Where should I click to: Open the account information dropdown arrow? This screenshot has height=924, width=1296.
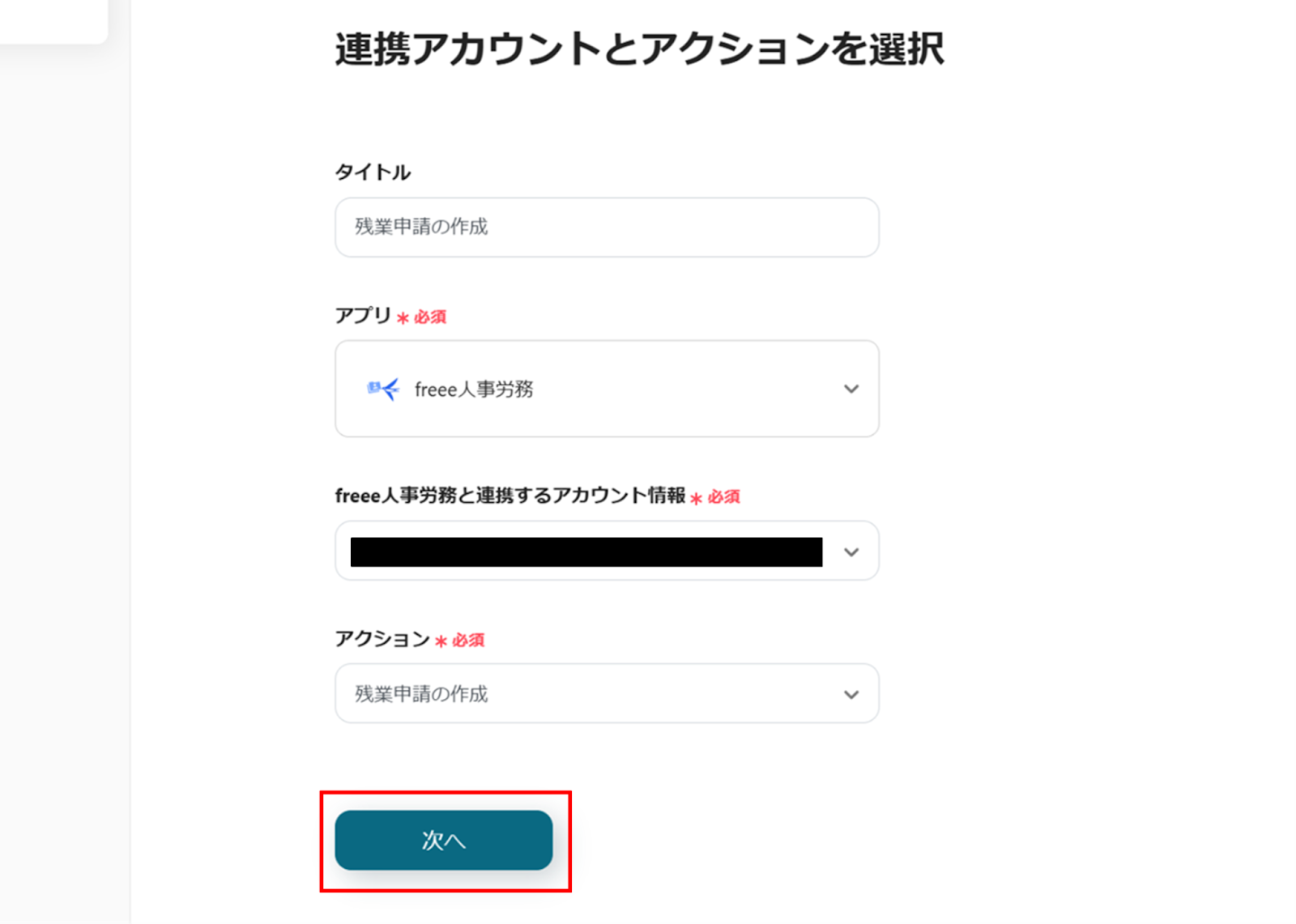click(x=850, y=552)
